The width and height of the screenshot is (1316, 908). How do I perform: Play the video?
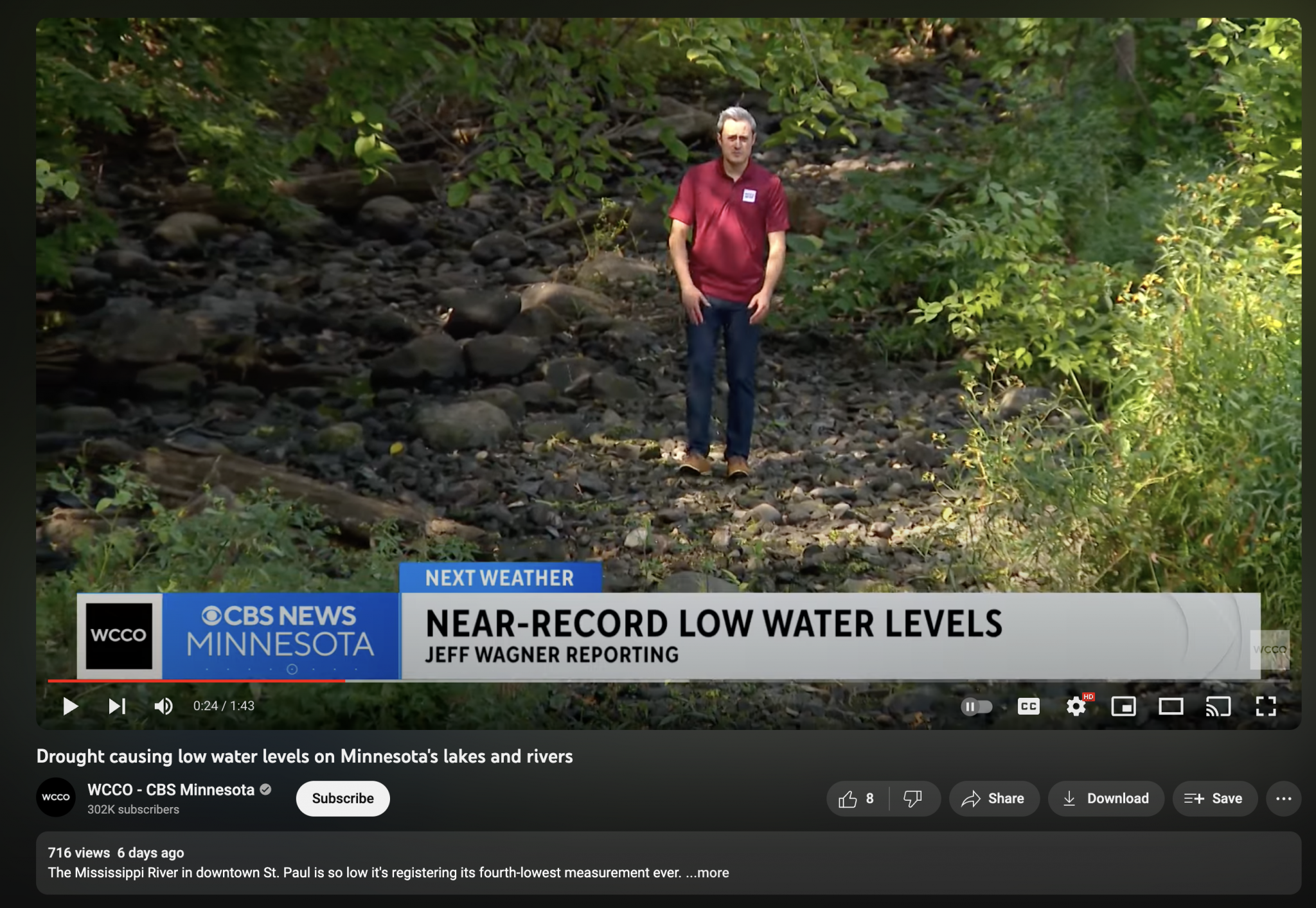(71, 706)
